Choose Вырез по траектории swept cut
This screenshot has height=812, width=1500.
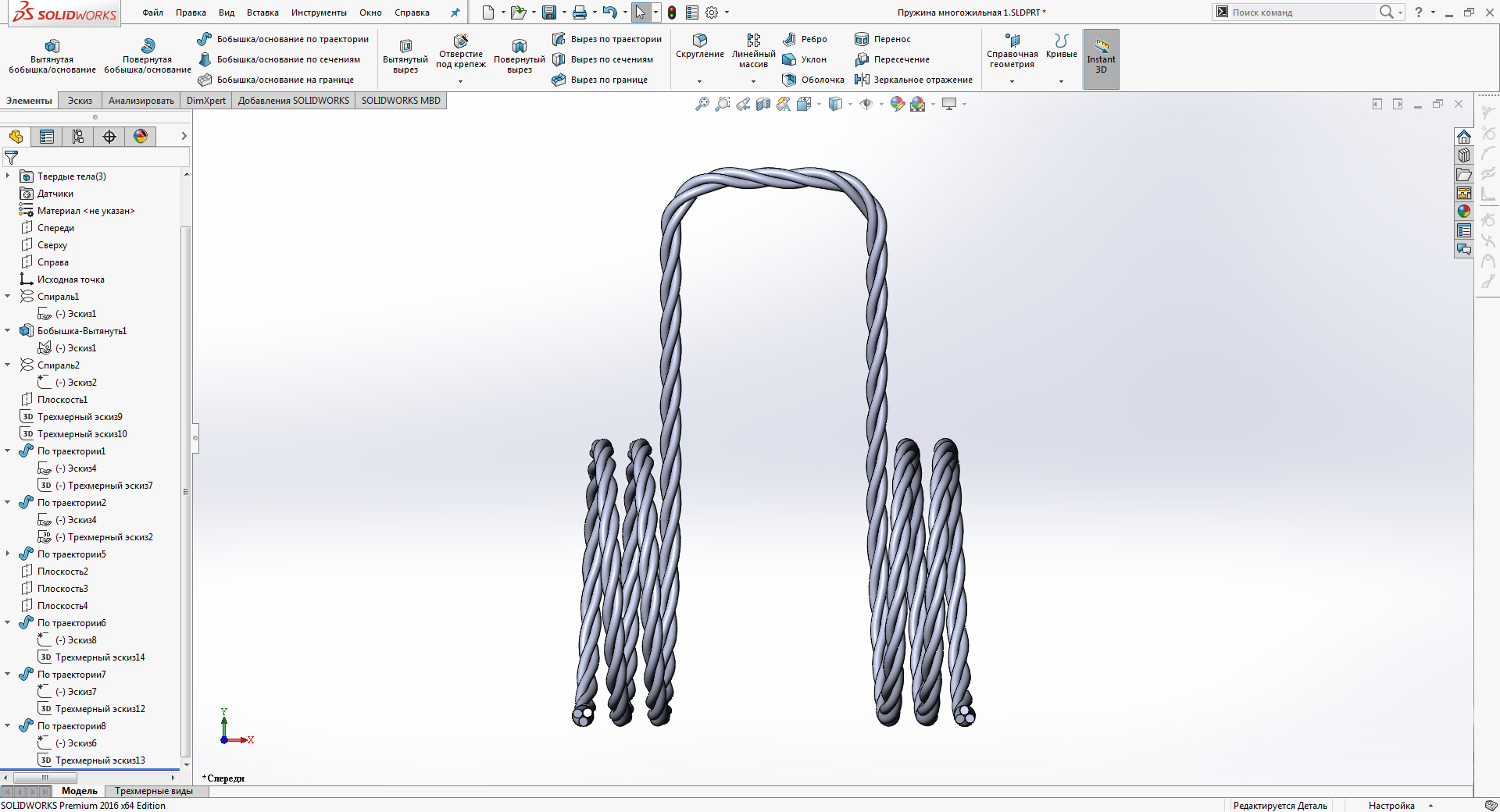coord(606,39)
